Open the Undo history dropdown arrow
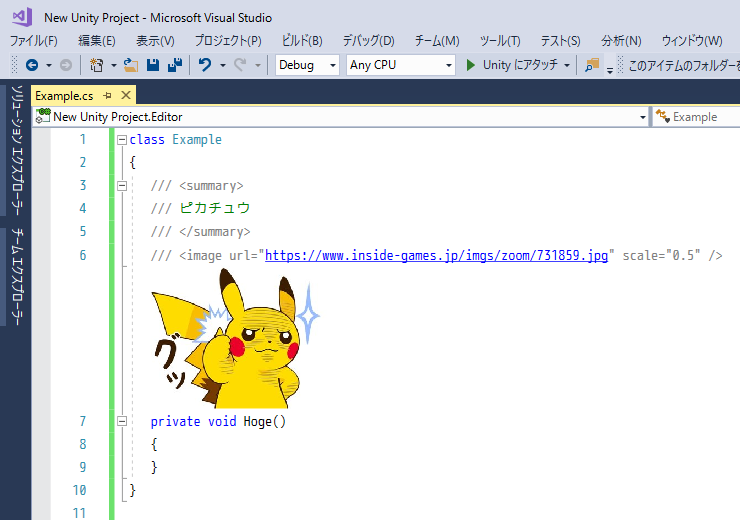Screen dimensions: 740x520 pyautogui.click(x=222, y=65)
